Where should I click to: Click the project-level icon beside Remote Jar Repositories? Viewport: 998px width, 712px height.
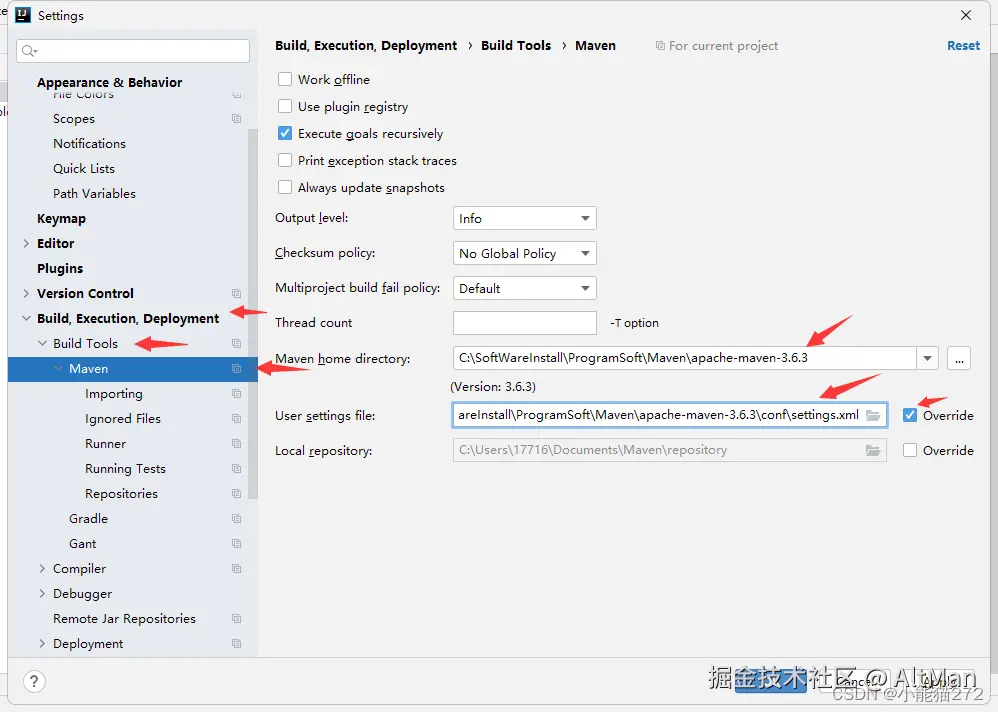237,618
